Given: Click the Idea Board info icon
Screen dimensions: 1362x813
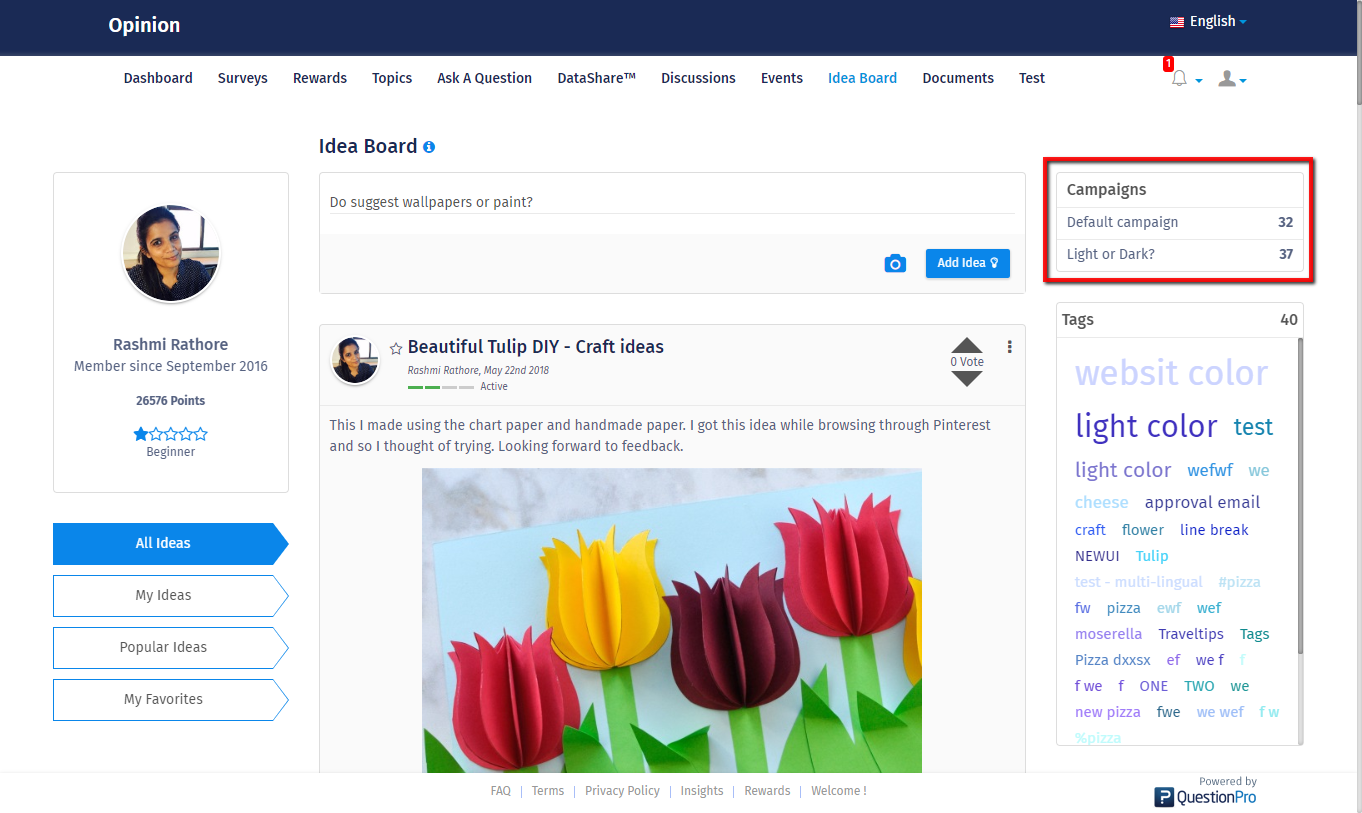Looking at the screenshot, I should click(x=429, y=147).
